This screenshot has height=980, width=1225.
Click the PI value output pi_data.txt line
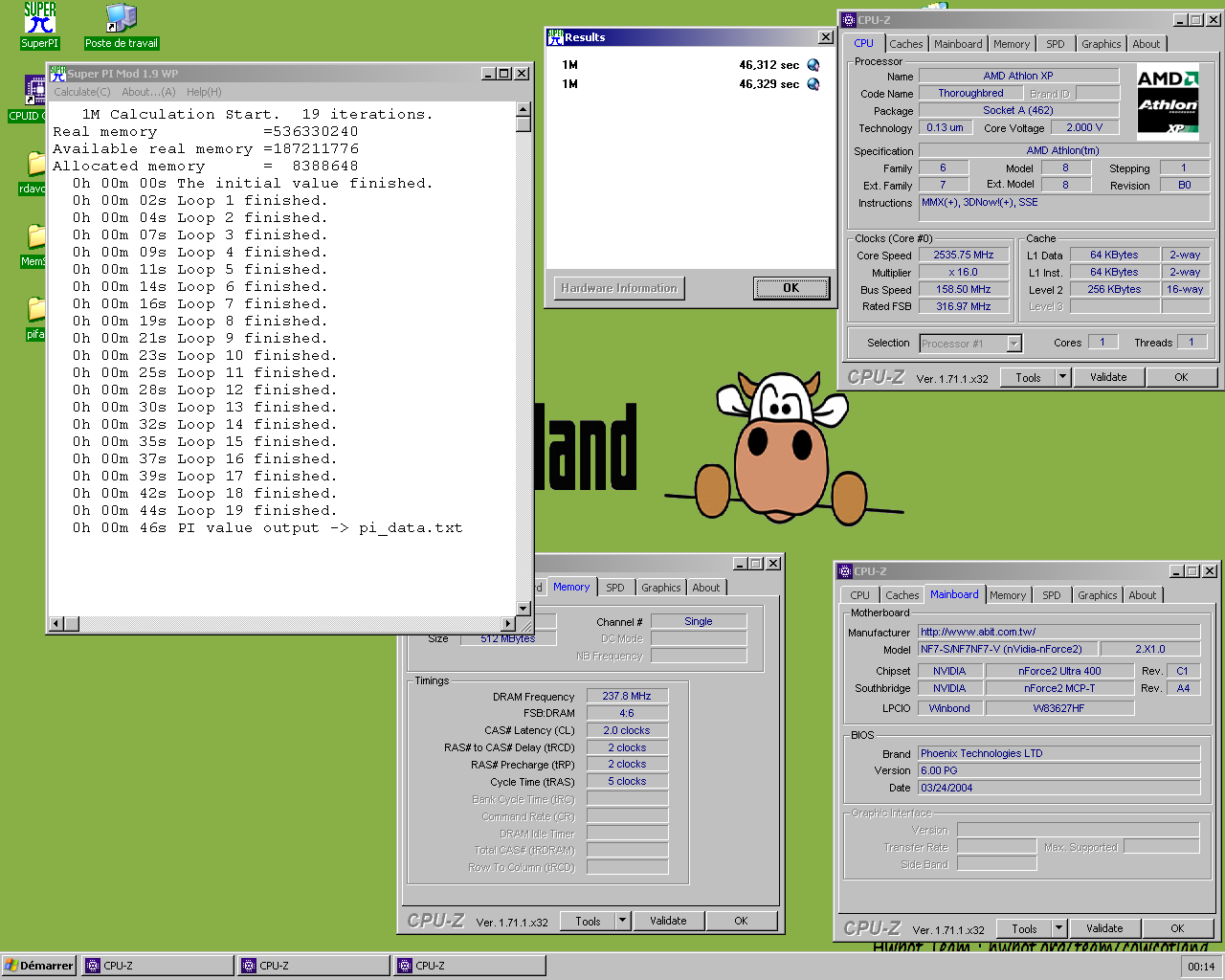268,527
